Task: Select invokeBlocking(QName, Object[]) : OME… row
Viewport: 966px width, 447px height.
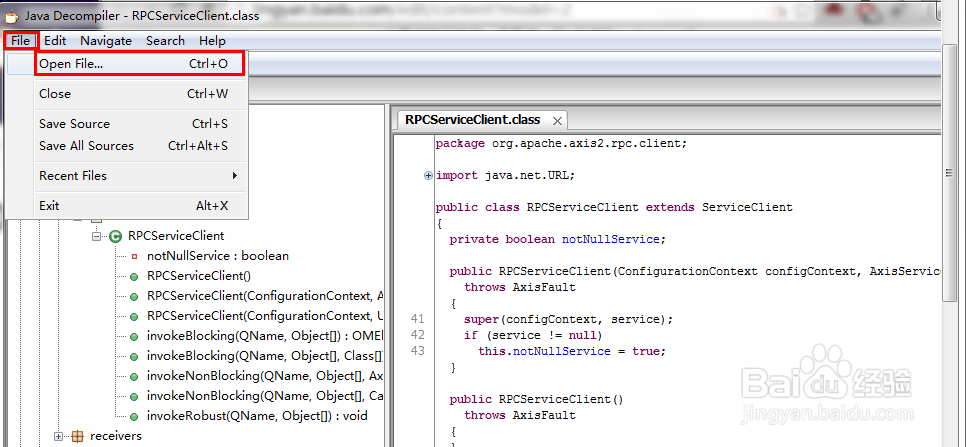Action: (x=265, y=337)
